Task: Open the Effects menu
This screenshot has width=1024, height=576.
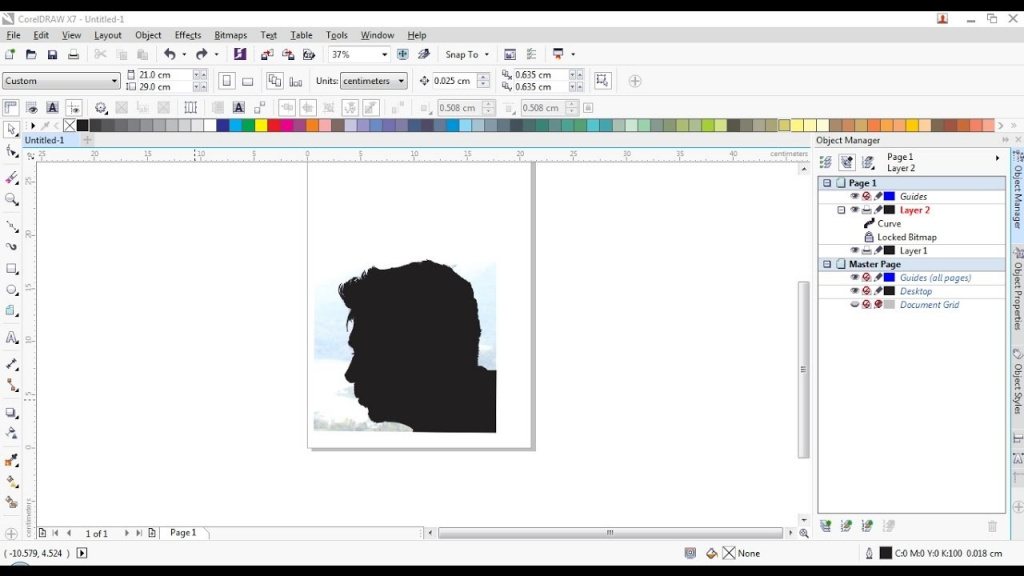Action: click(187, 35)
